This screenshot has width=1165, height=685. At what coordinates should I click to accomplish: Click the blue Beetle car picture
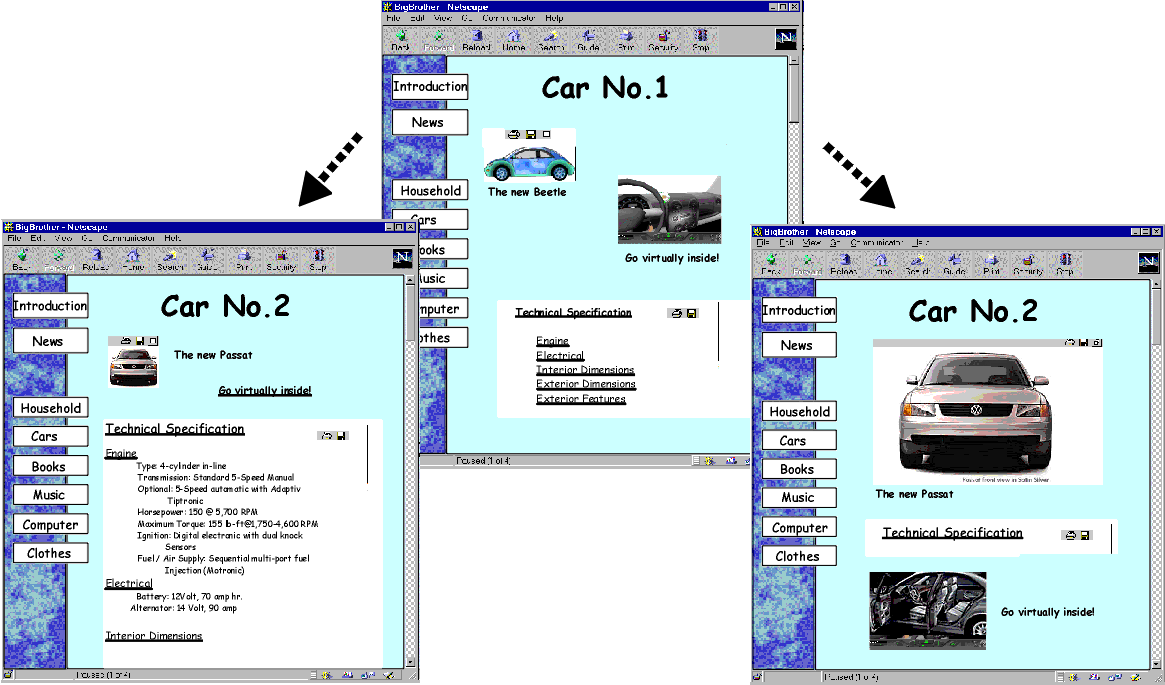[x=529, y=161]
